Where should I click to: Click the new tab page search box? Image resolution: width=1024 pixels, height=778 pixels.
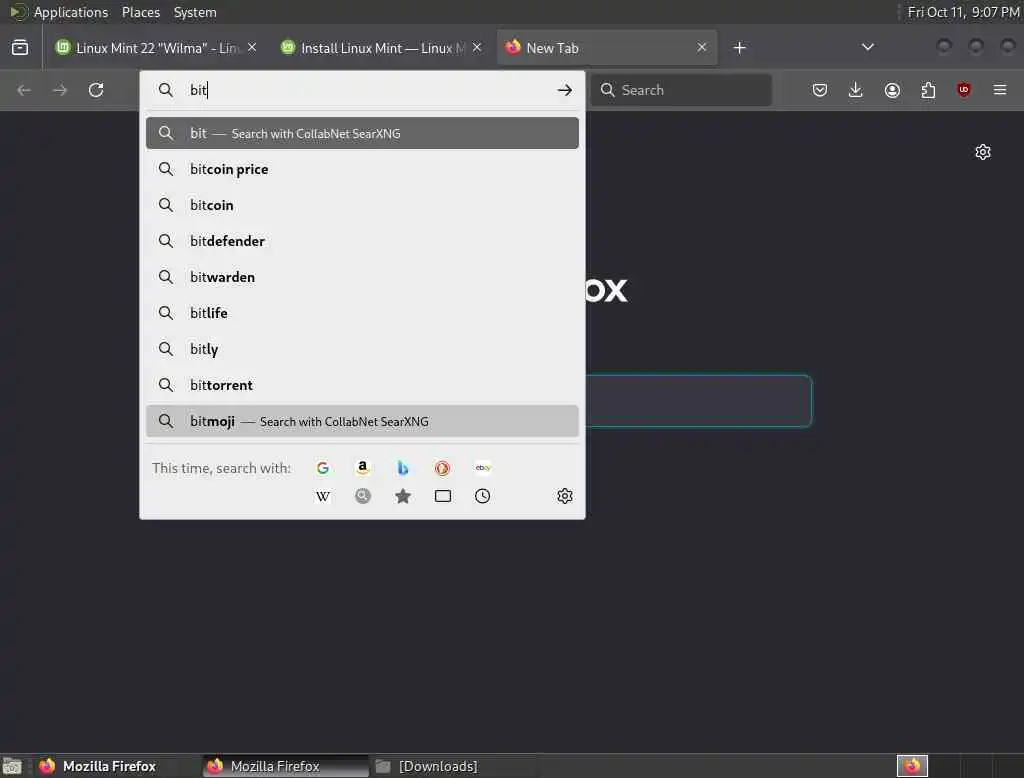coord(698,401)
